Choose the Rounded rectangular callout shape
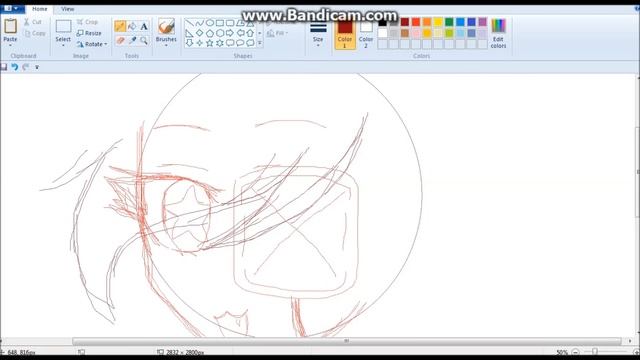Viewport: 640px width, 360px height. coord(230,43)
